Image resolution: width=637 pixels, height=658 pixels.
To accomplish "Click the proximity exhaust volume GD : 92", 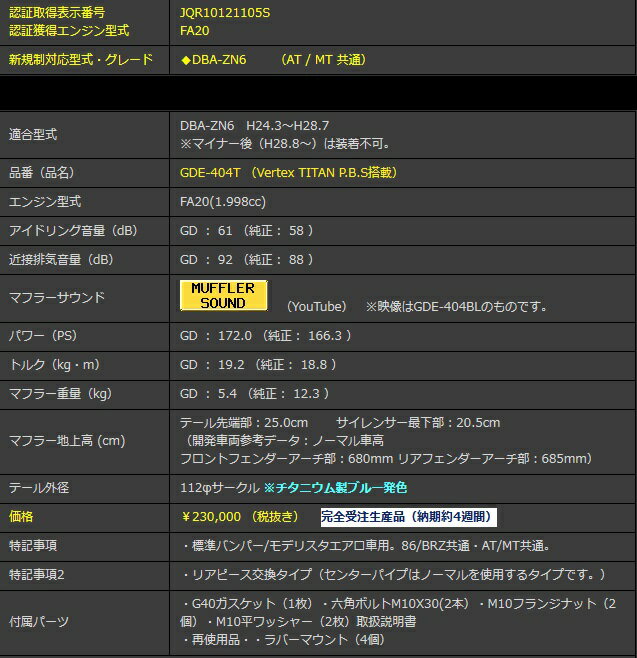I will pos(204,259).
